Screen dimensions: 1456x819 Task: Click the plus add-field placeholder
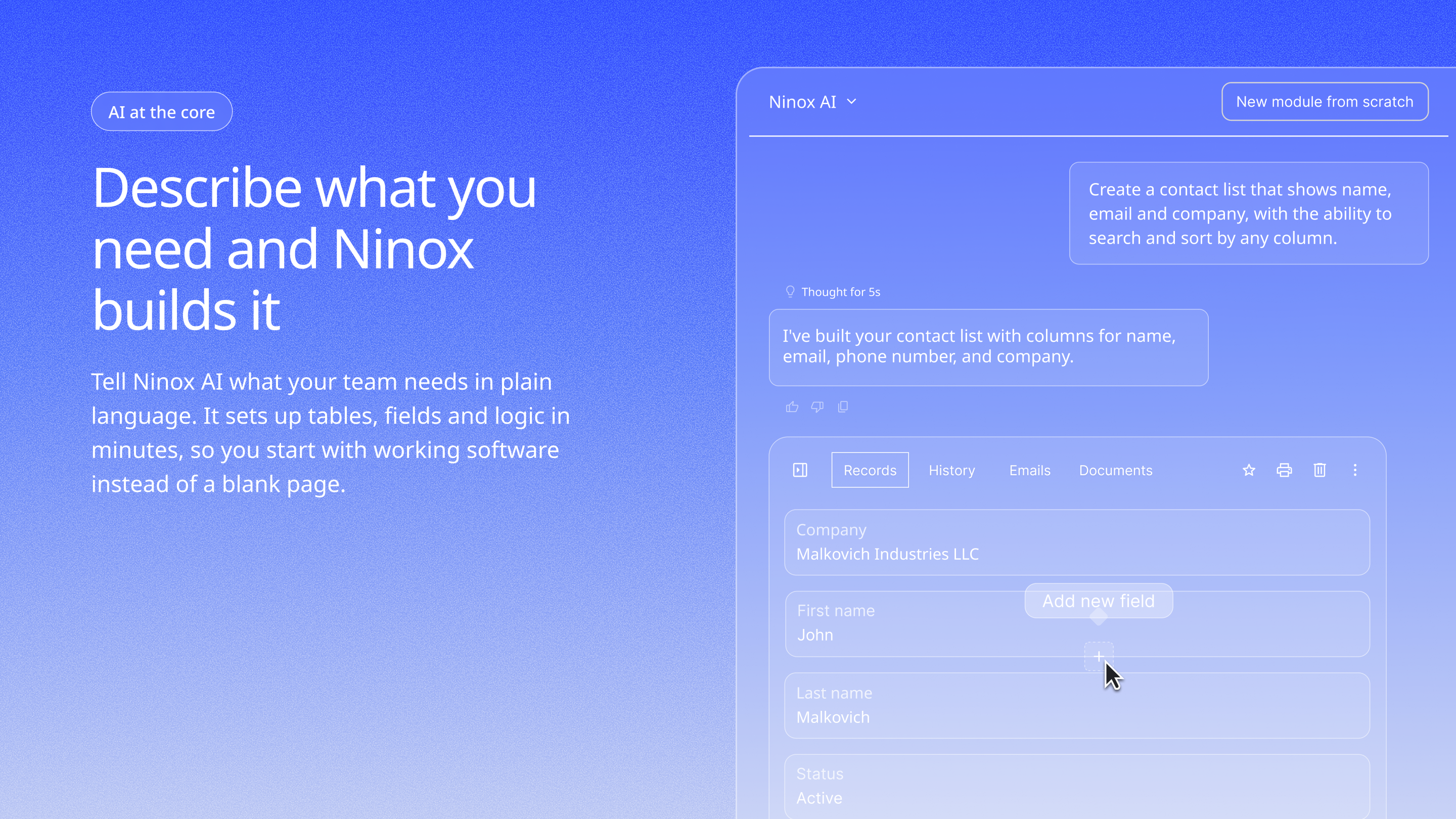tap(1099, 656)
